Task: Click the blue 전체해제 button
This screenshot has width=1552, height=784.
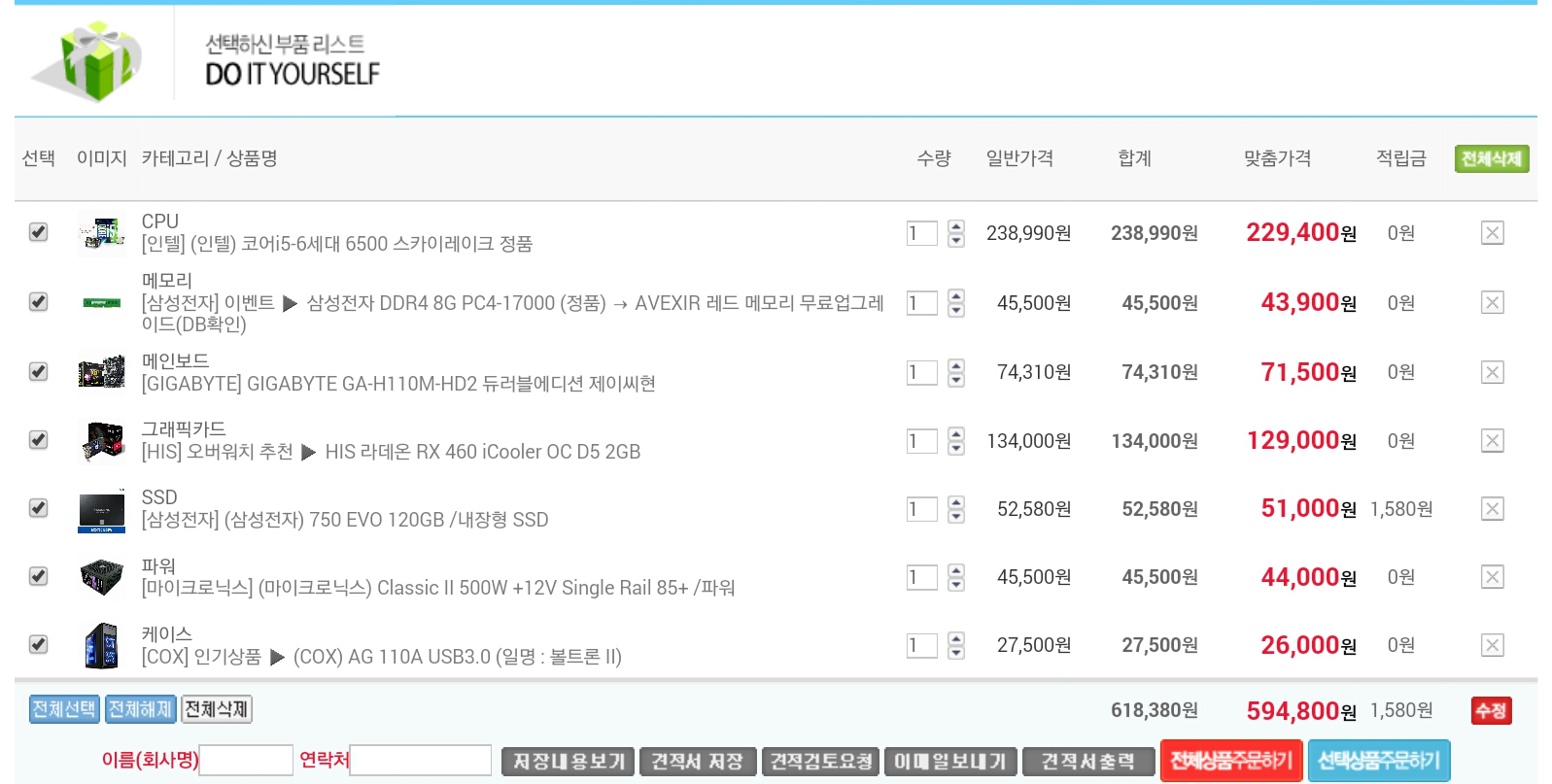Action: (x=140, y=709)
